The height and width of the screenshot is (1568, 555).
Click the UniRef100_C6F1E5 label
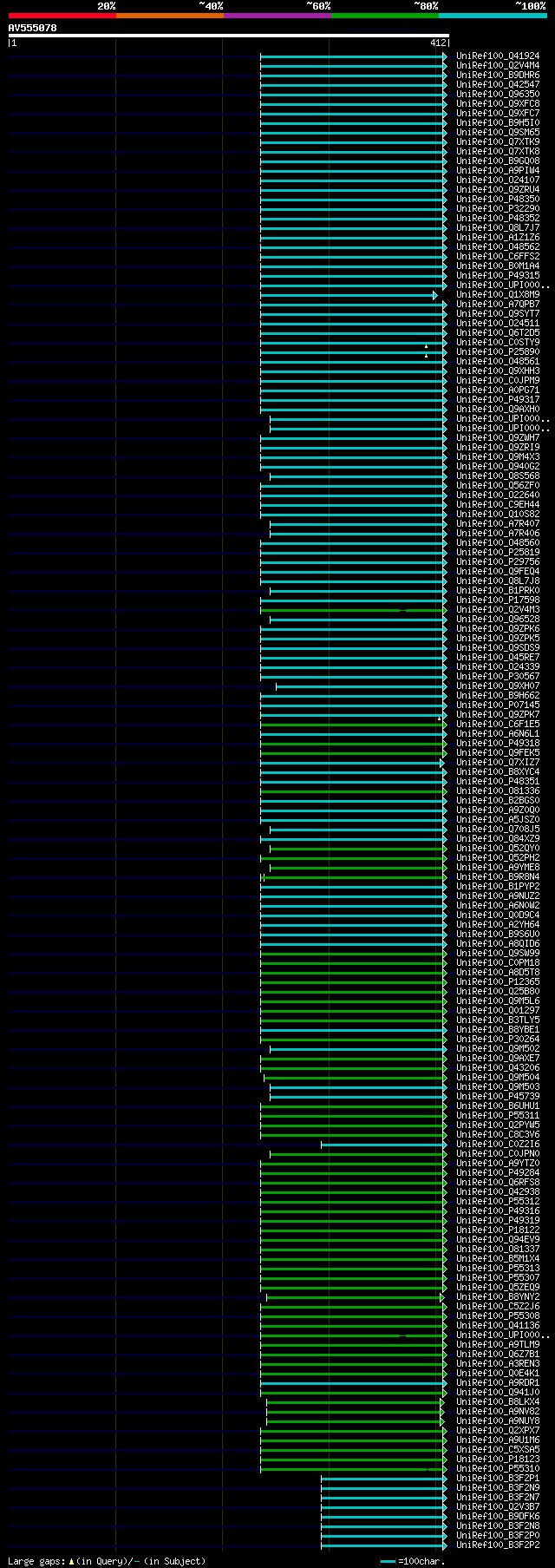point(498,725)
